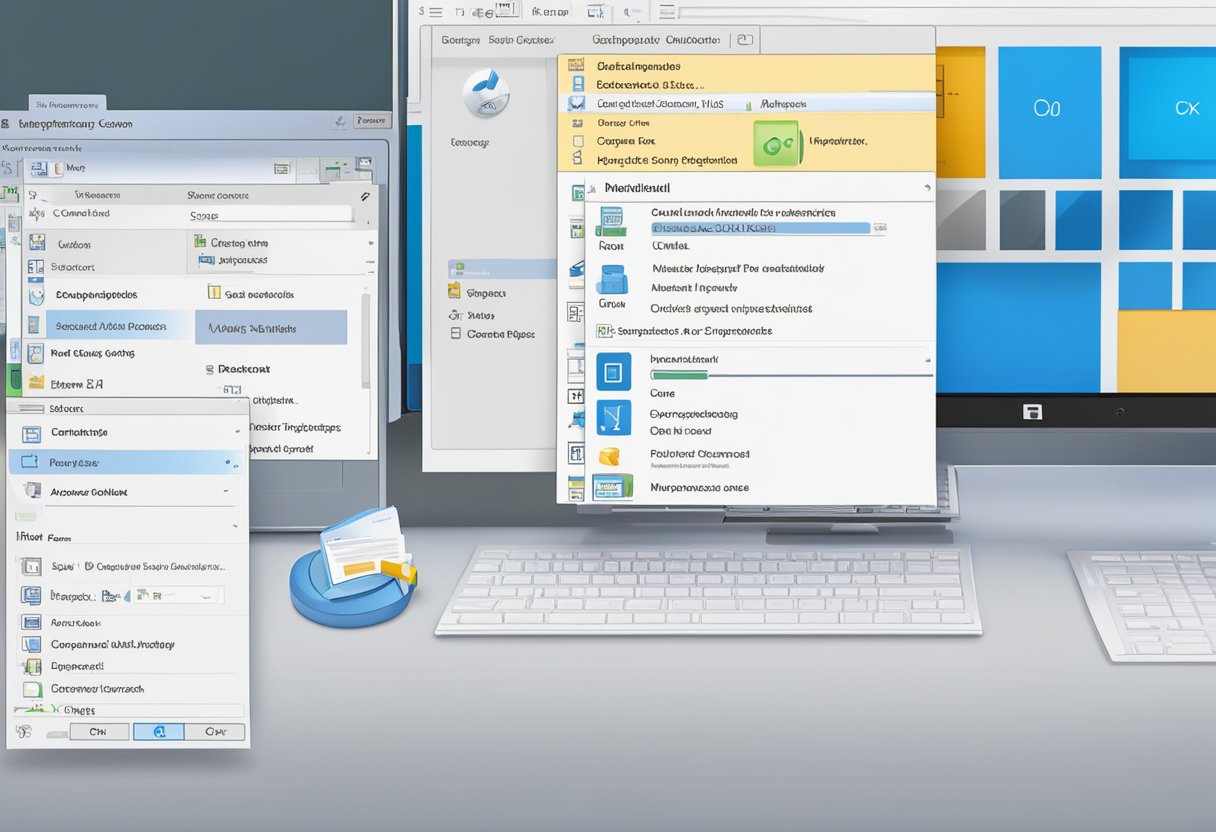Toggle the checkbox beside 'Gorser Offee'
The width and height of the screenshot is (1216, 832).
point(577,122)
